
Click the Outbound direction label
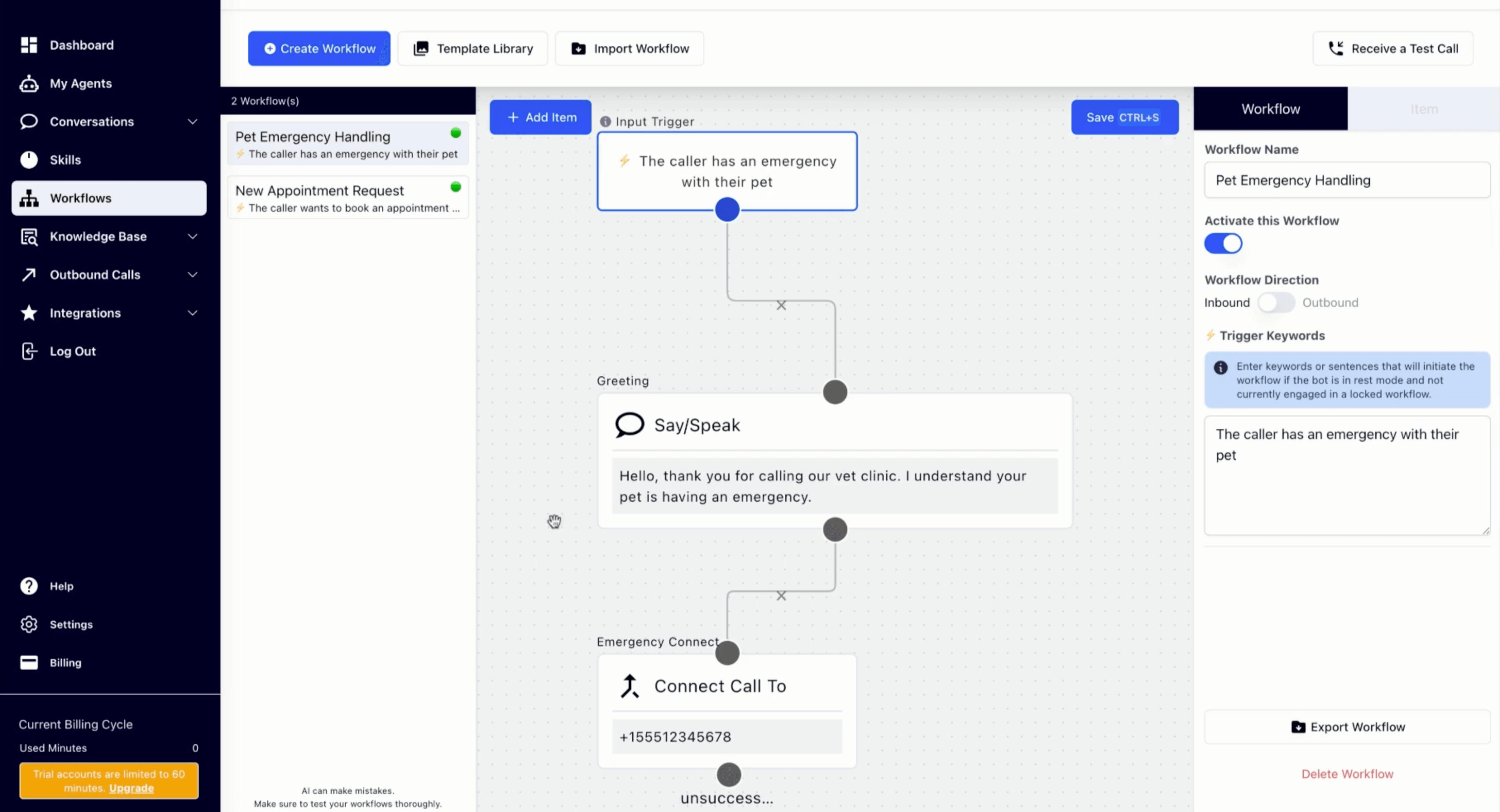(1330, 303)
